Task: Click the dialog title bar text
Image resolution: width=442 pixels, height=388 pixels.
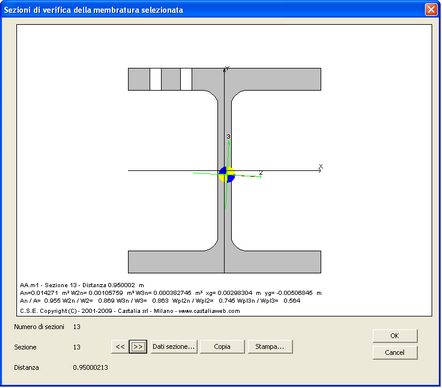Action: pos(93,10)
